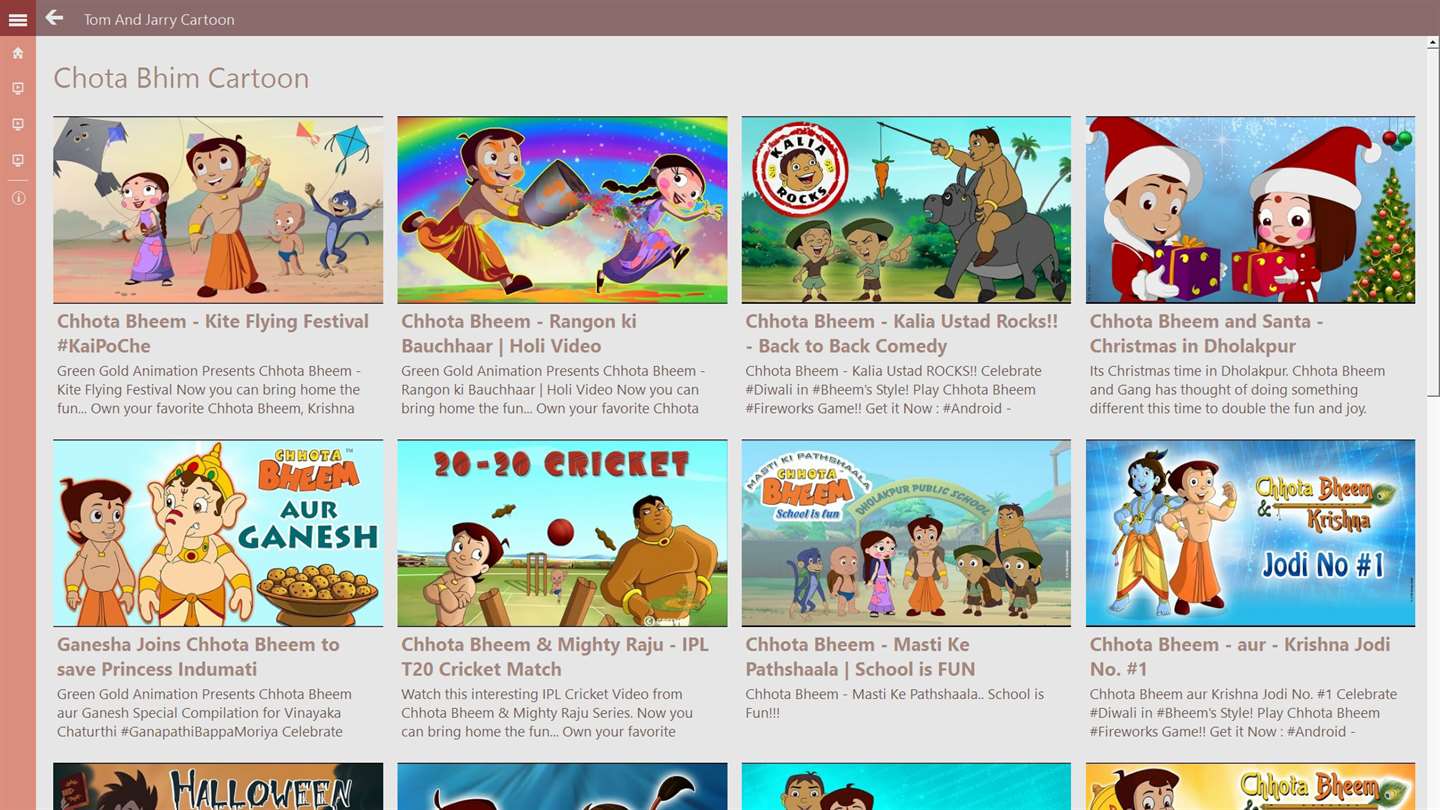The width and height of the screenshot is (1440, 810).
Task: Open video channel icon directly below Home
Action: (18, 89)
